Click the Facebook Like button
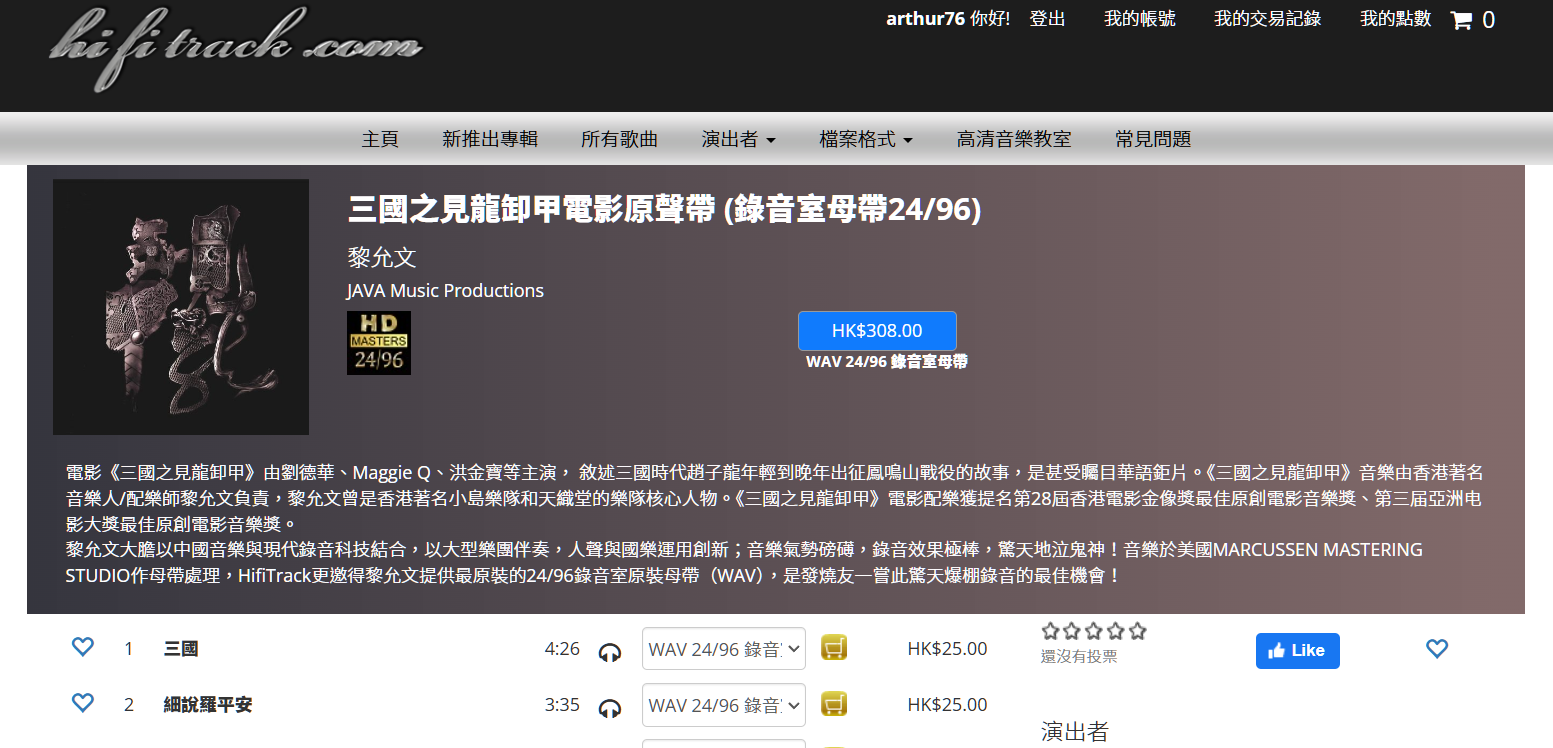The width and height of the screenshot is (1553, 748). click(x=1297, y=650)
